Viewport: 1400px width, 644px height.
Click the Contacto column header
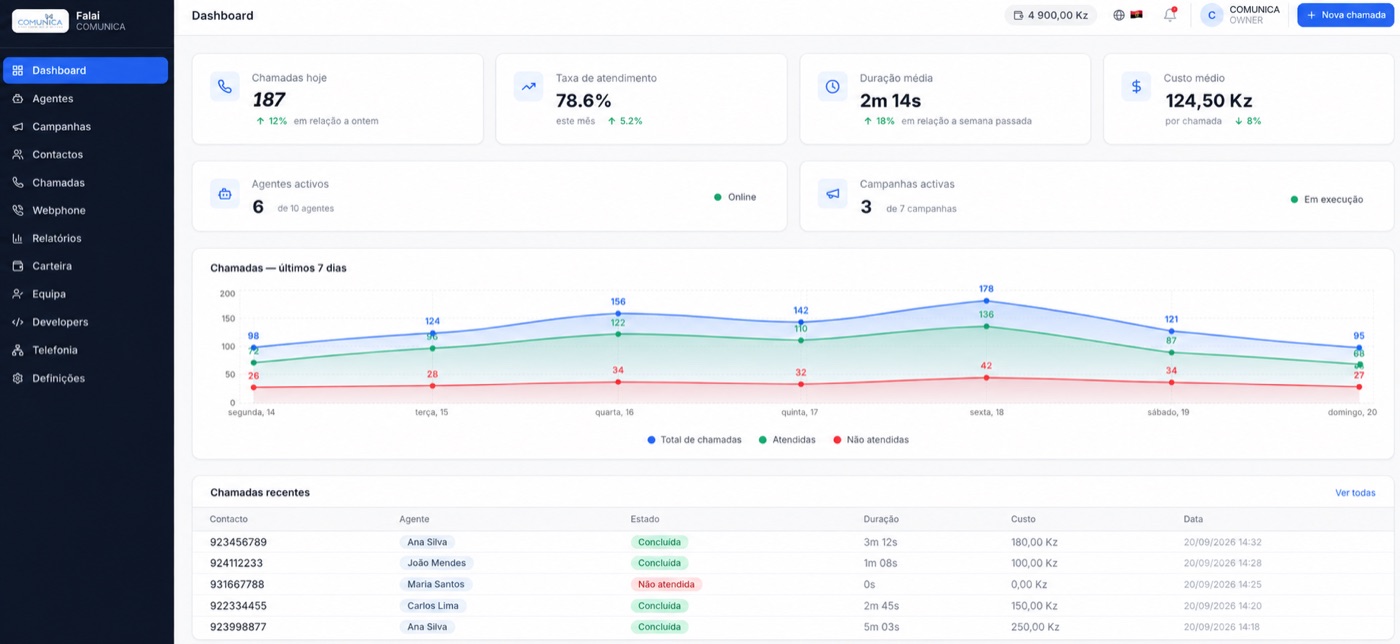[x=229, y=519]
